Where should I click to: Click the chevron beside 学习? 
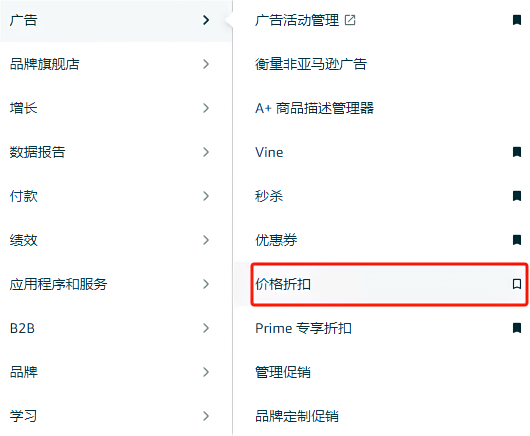pos(206,416)
